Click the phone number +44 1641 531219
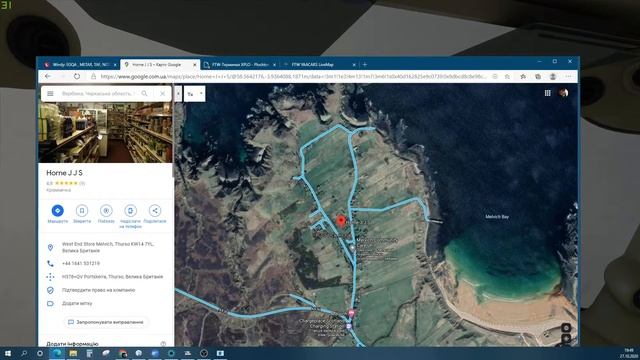This screenshot has width=640, height=360. pos(81,263)
